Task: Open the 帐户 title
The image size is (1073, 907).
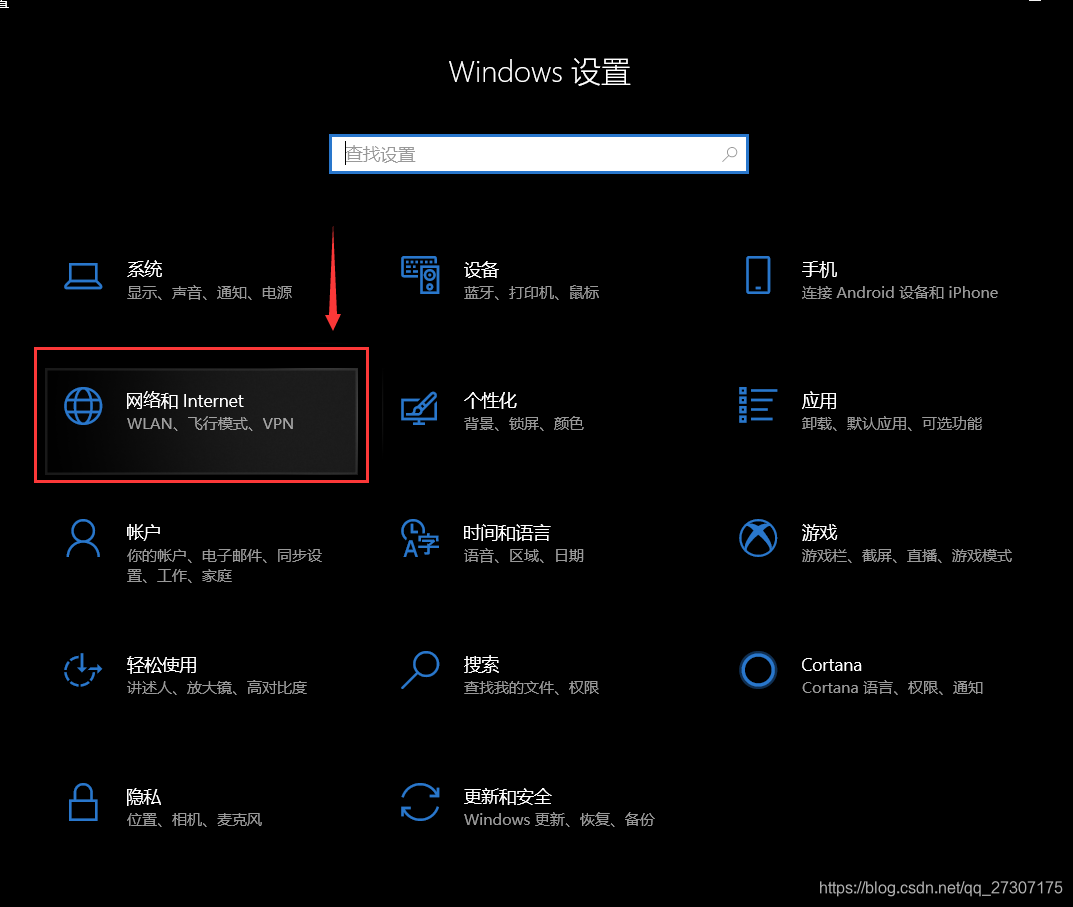Action: [x=144, y=532]
